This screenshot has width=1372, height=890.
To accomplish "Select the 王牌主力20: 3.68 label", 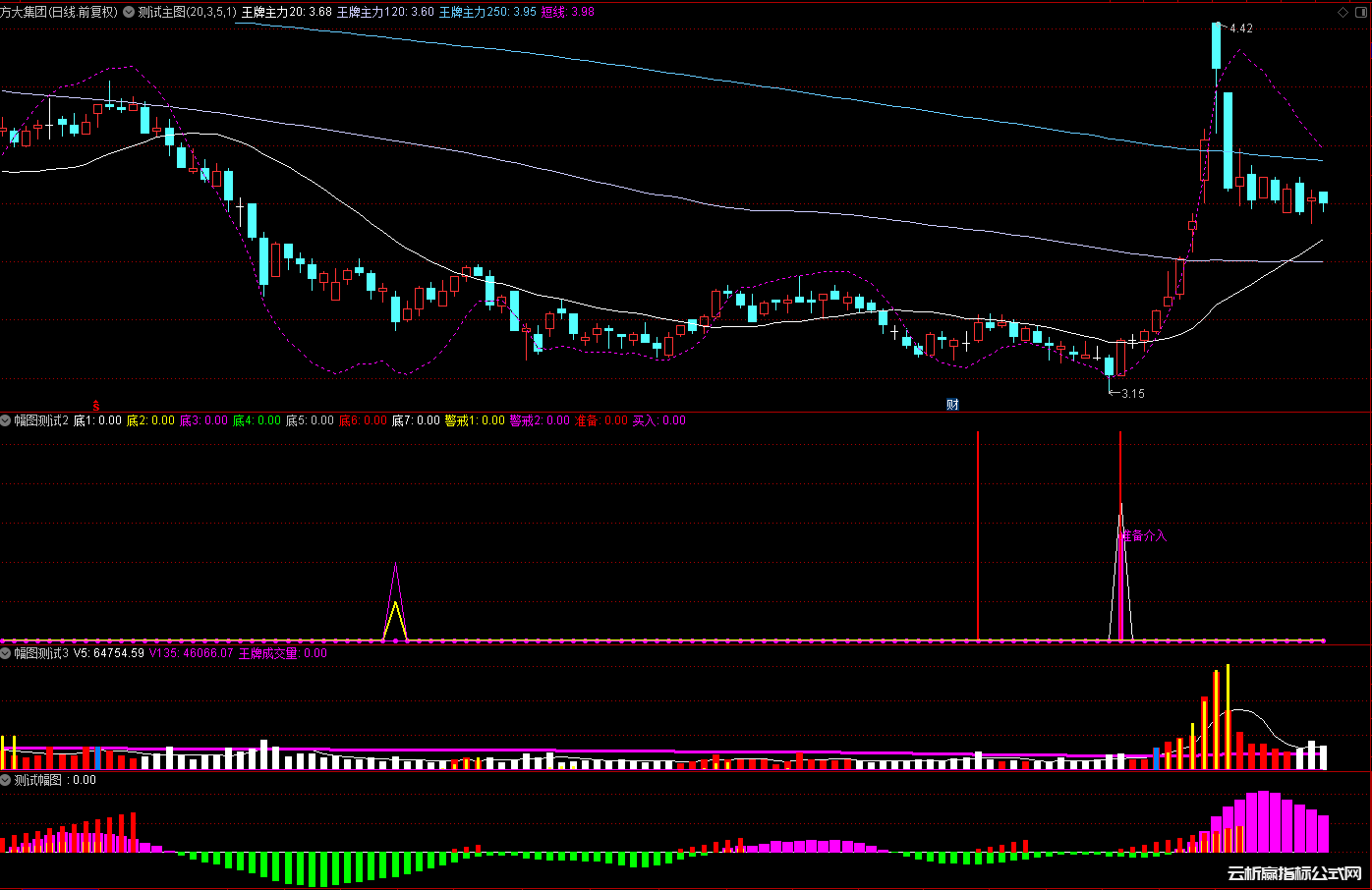I will coord(286,12).
